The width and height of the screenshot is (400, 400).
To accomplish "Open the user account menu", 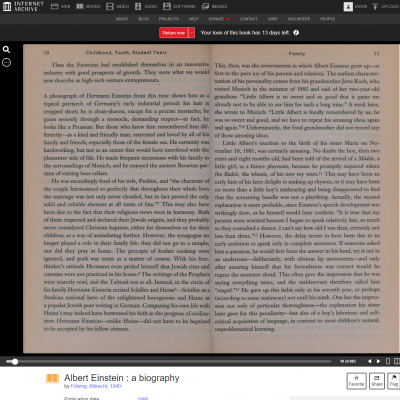I will 355,6.
